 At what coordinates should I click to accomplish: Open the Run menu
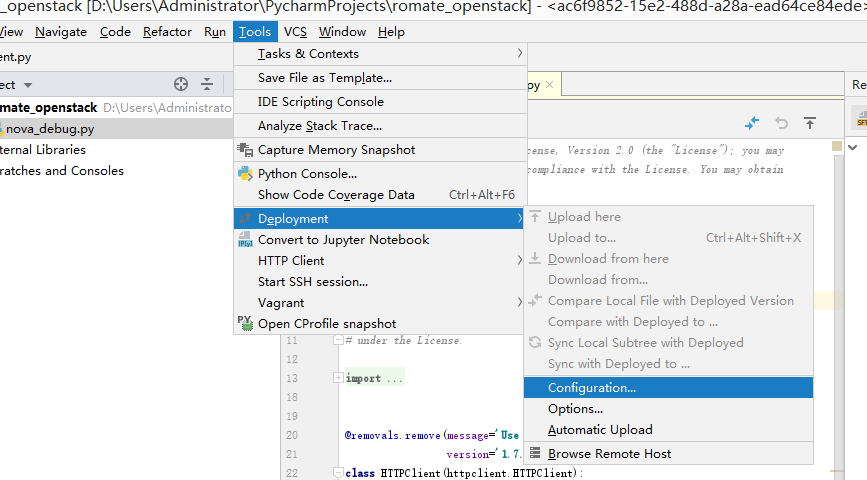tap(215, 32)
